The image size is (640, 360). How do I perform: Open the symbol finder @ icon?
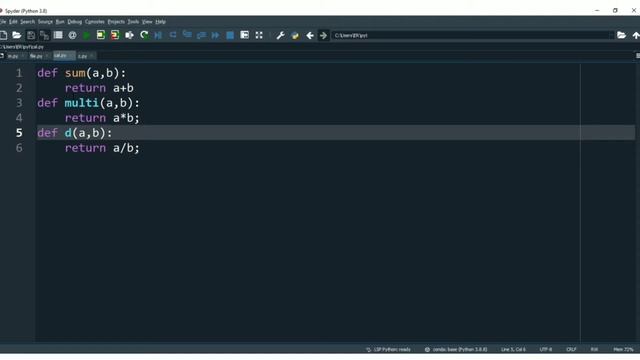(x=72, y=36)
